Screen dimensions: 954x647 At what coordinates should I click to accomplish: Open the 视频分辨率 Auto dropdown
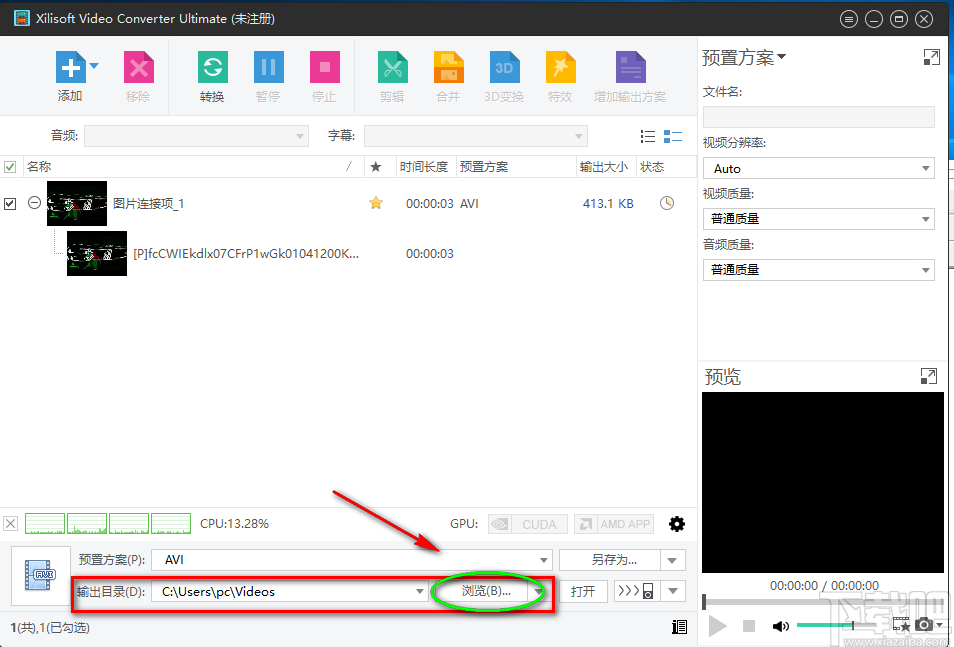pos(818,168)
